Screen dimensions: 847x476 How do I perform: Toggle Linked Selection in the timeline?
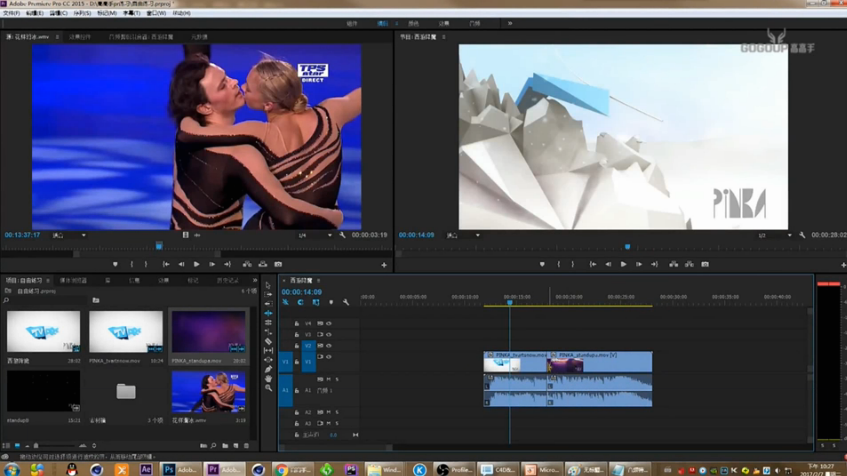[316, 303]
